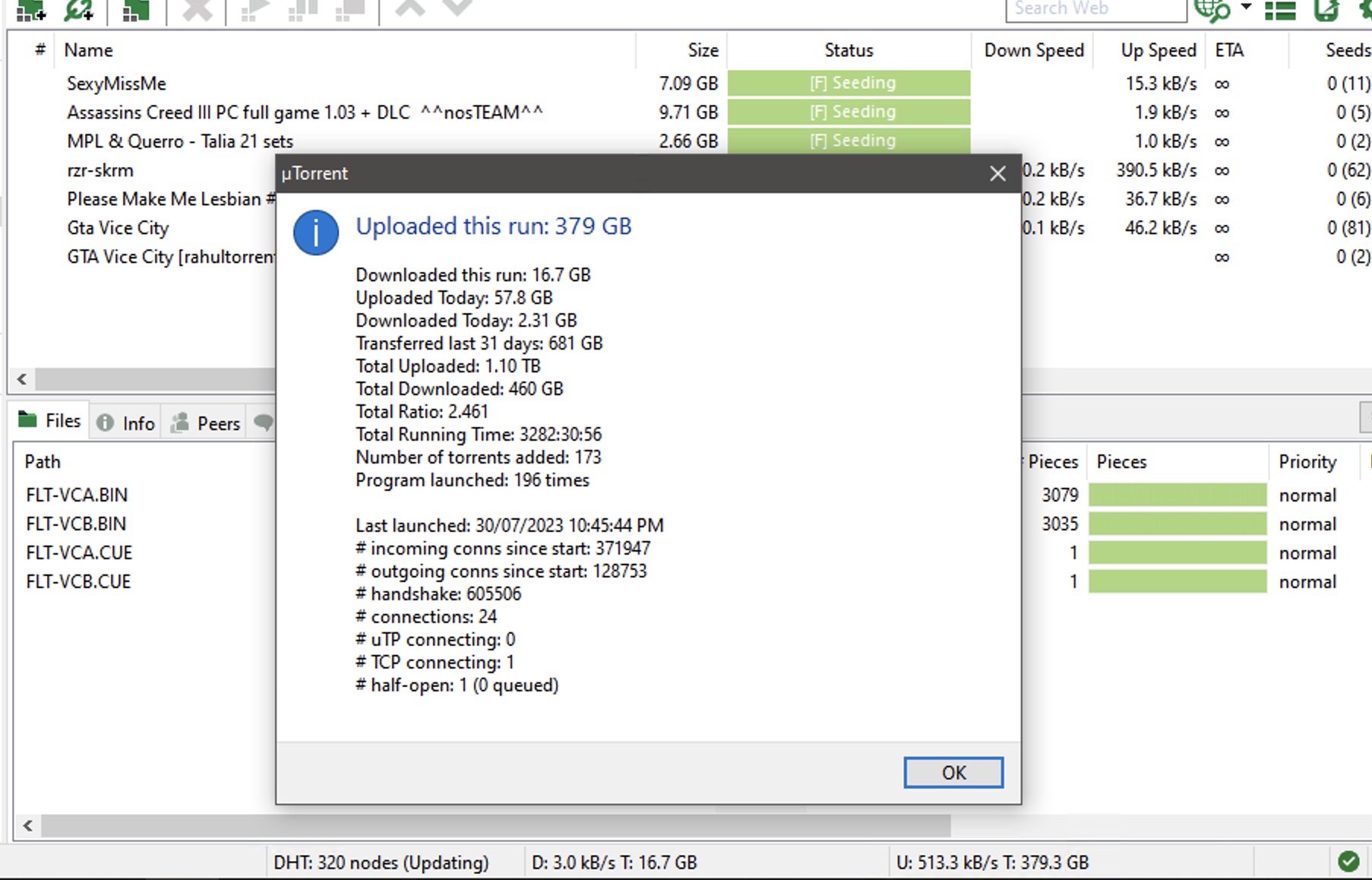Select file FLT-VCB.CUE

click(x=78, y=581)
